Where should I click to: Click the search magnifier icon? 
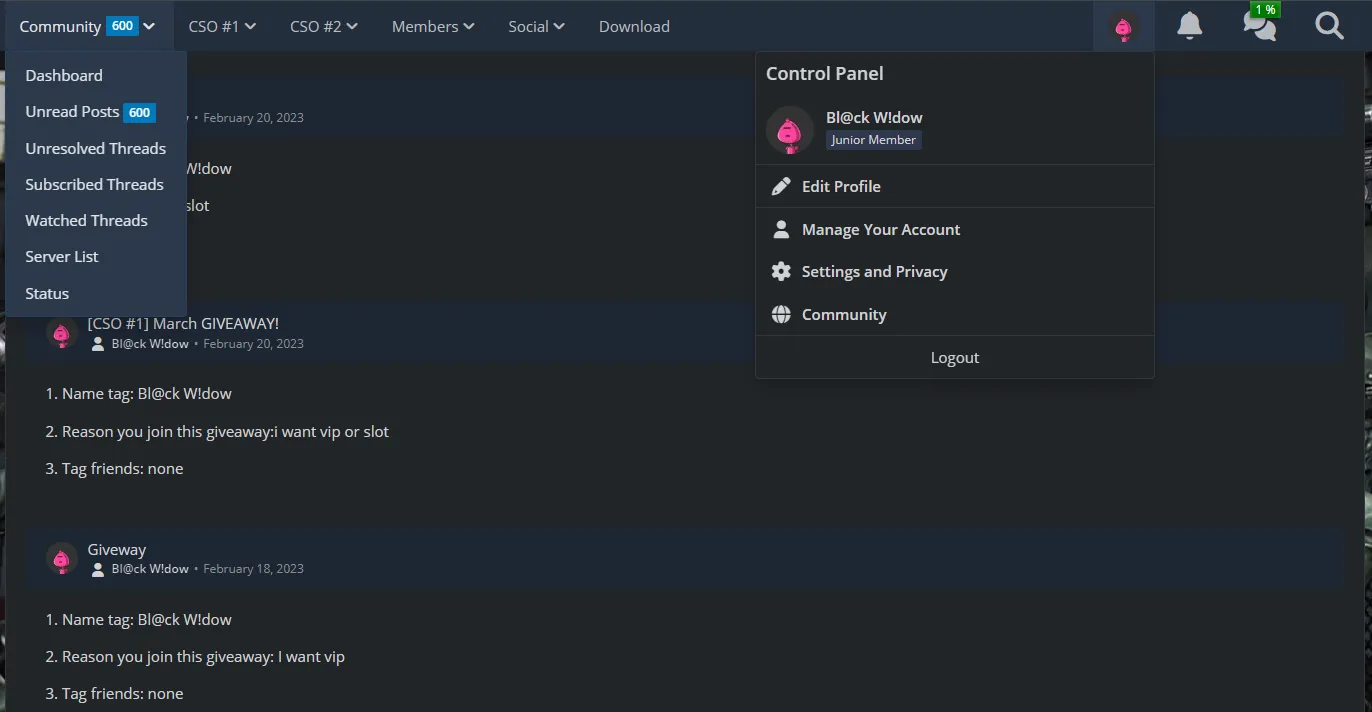pos(1329,26)
